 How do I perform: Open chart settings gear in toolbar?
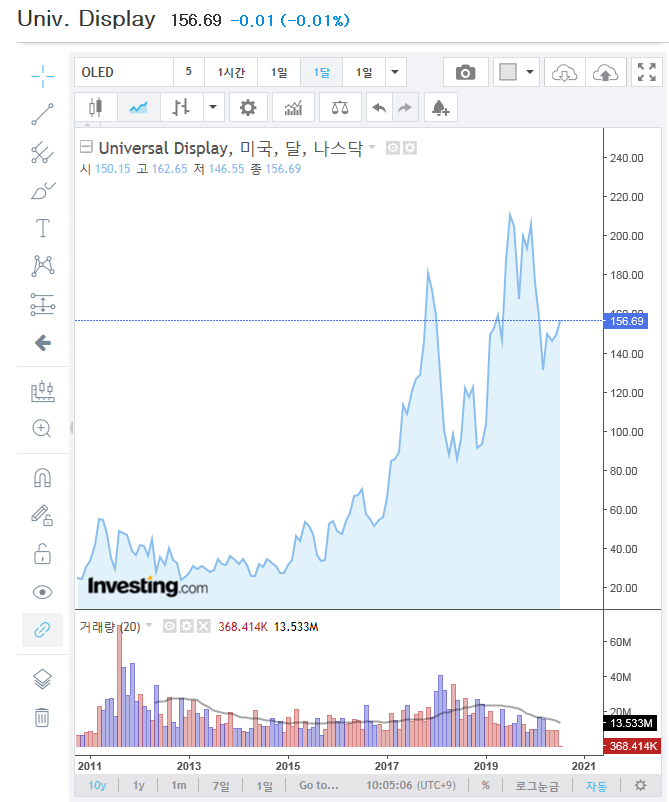click(x=248, y=107)
